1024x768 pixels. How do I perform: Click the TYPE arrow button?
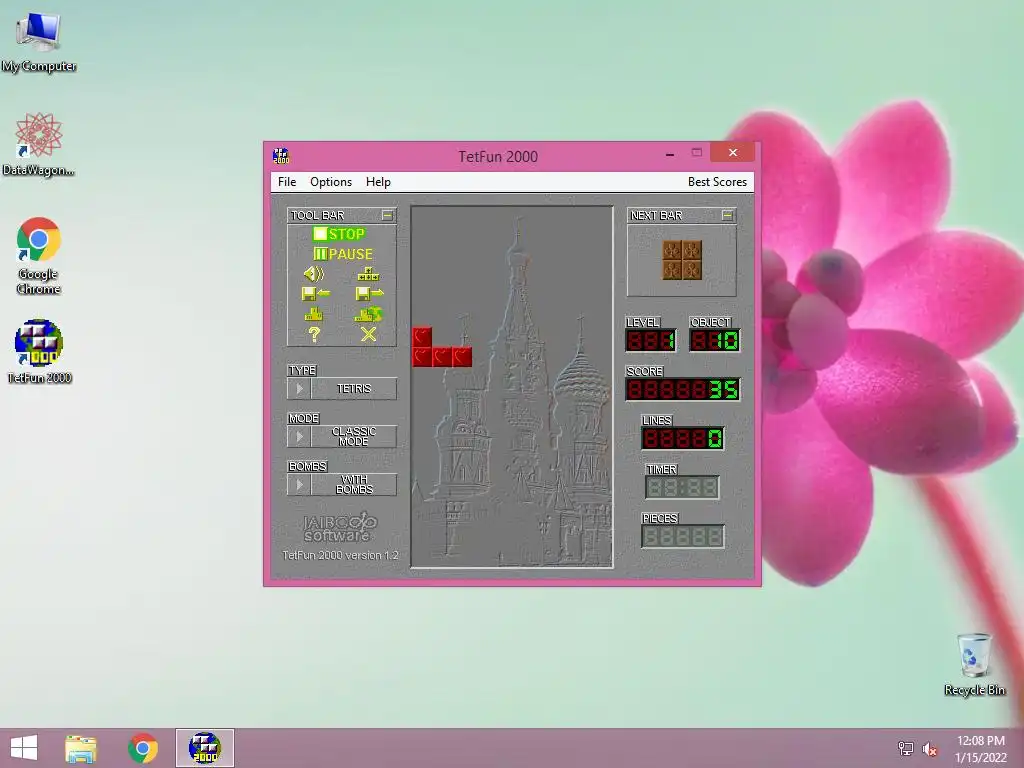[299, 389]
